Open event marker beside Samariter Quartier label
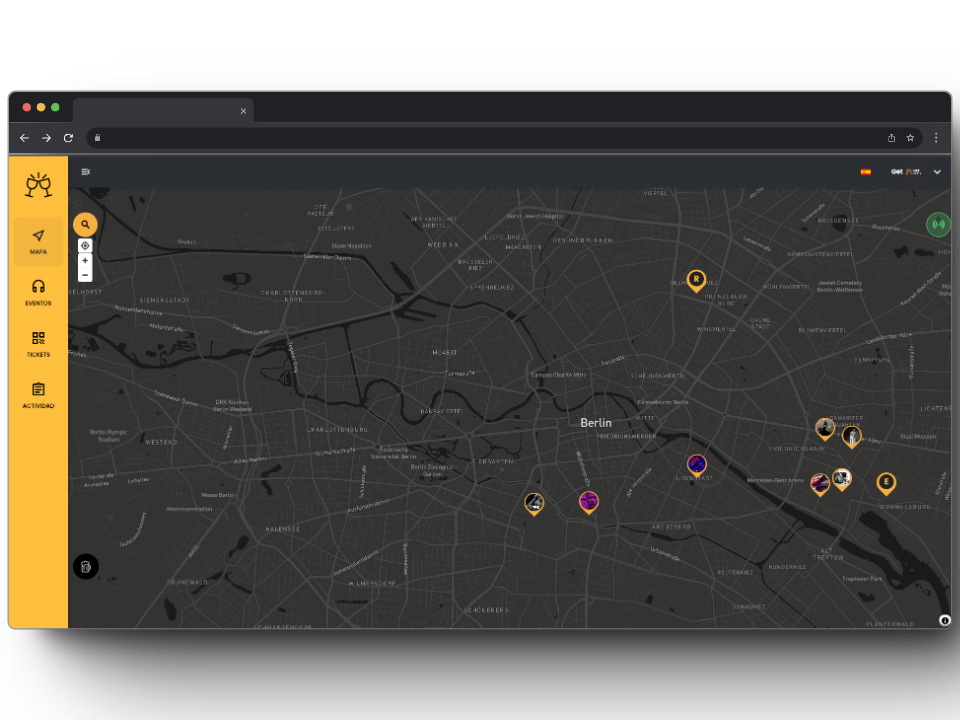 click(x=825, y=429)
